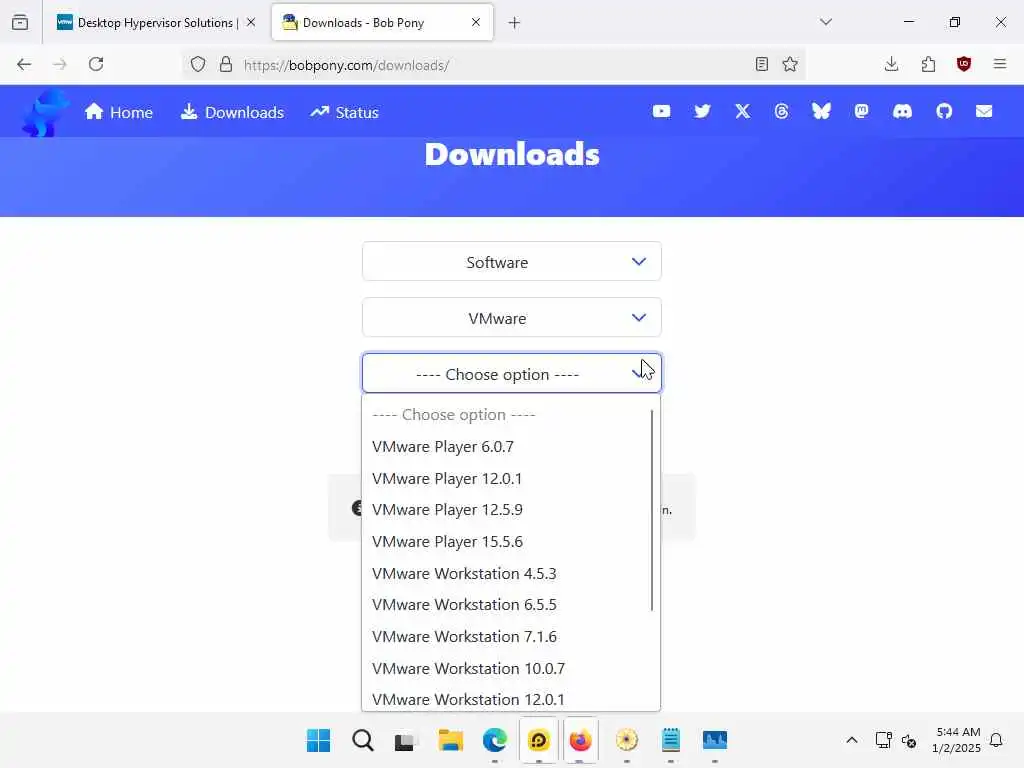The height and width of the screenshot is (768, 1024).
Task: Open Task View on taskbar
Action: click(405, 741)
